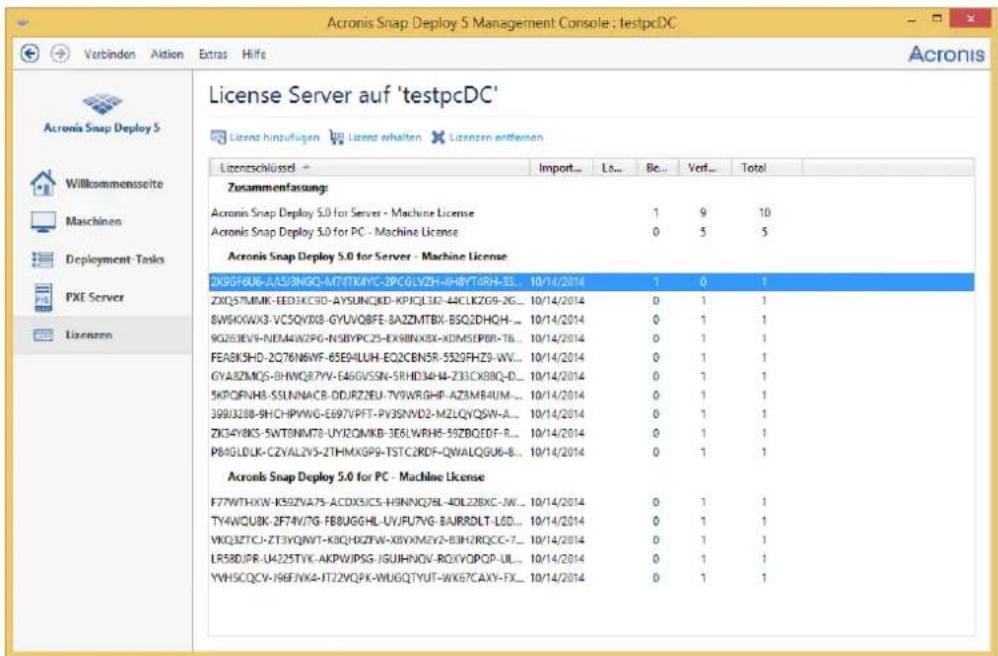Click Server - Machine License group heading
Image resolution: width=998 pixels, height=656 pixels.
point(367,257)
